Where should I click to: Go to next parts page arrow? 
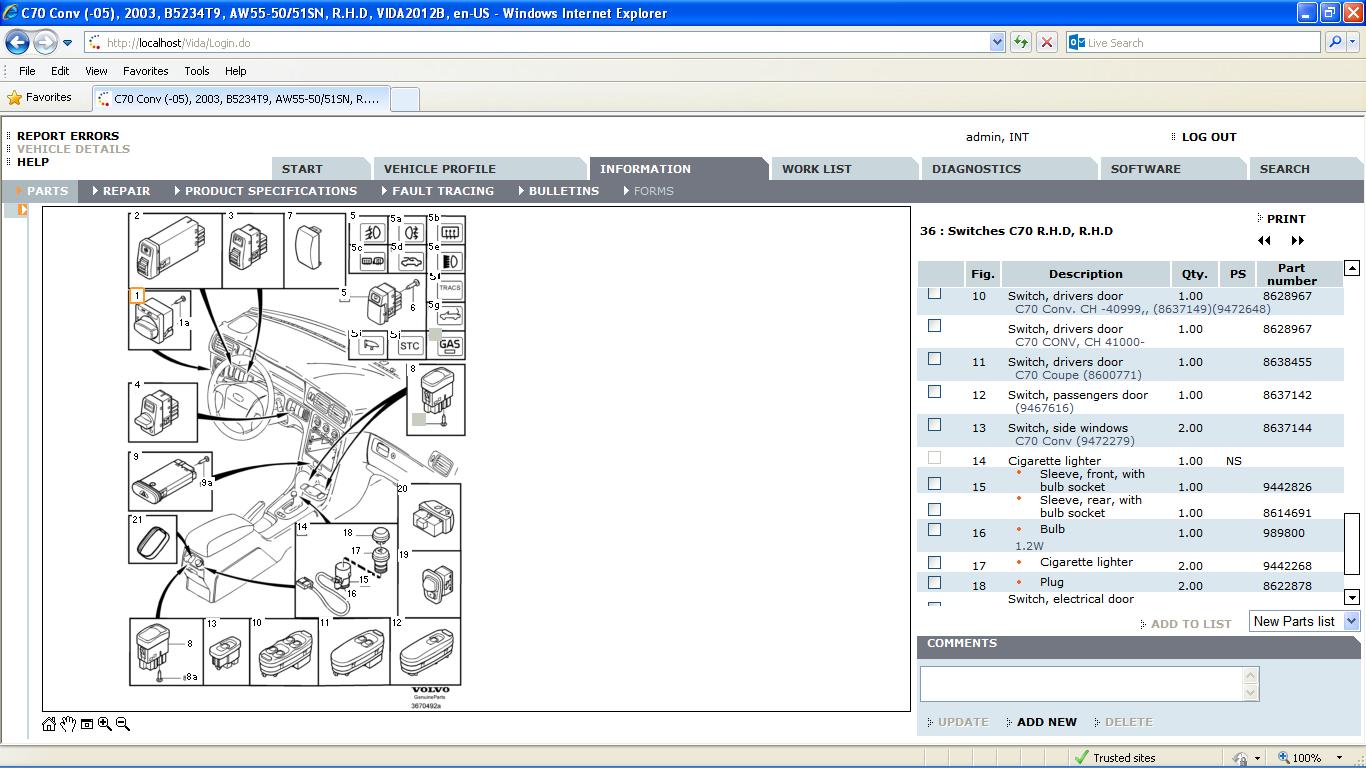1298,241
